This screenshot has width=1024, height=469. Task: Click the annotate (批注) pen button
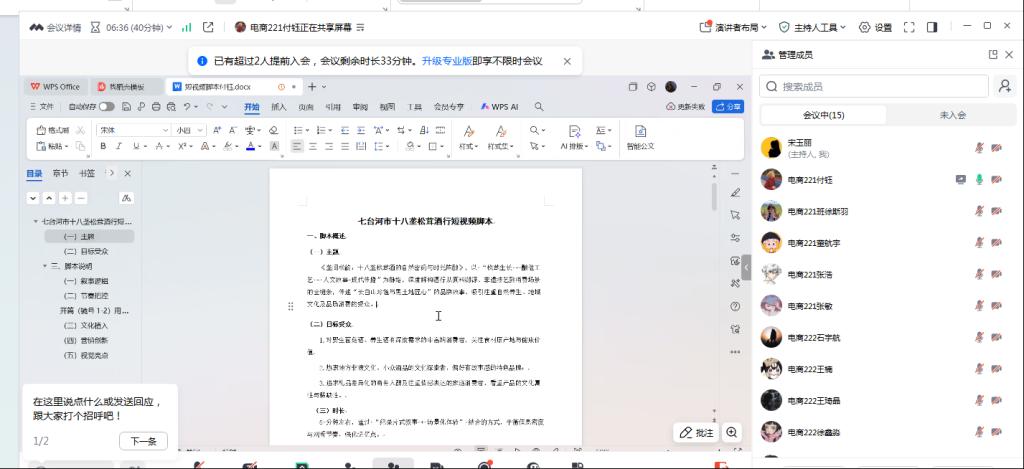pos(697,433)
